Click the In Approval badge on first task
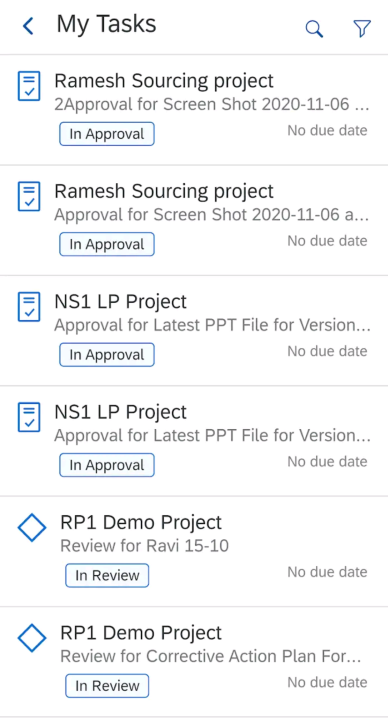 click(107, 134)
